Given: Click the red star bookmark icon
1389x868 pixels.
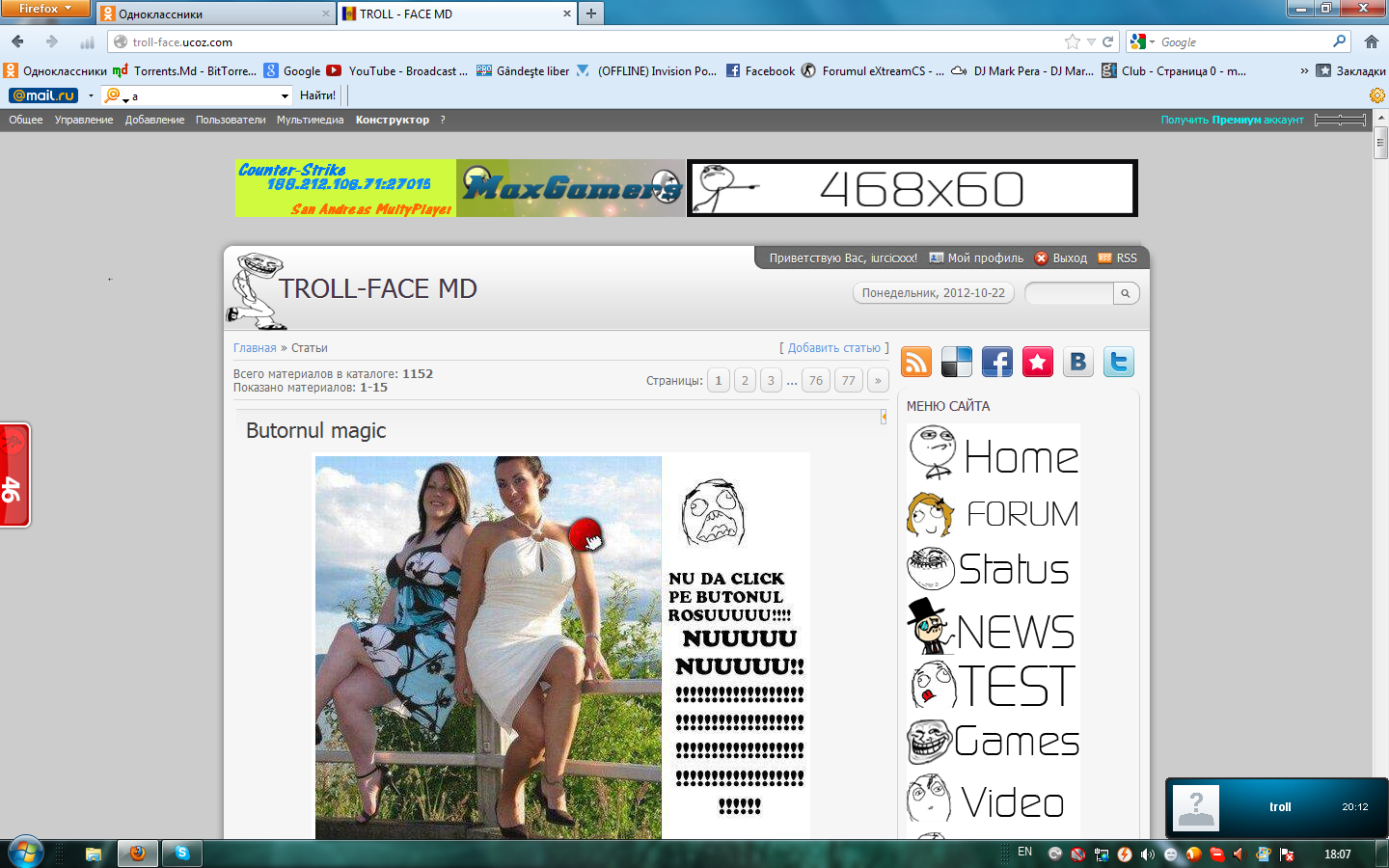Looking at the screenshot, I should 1038,362.
